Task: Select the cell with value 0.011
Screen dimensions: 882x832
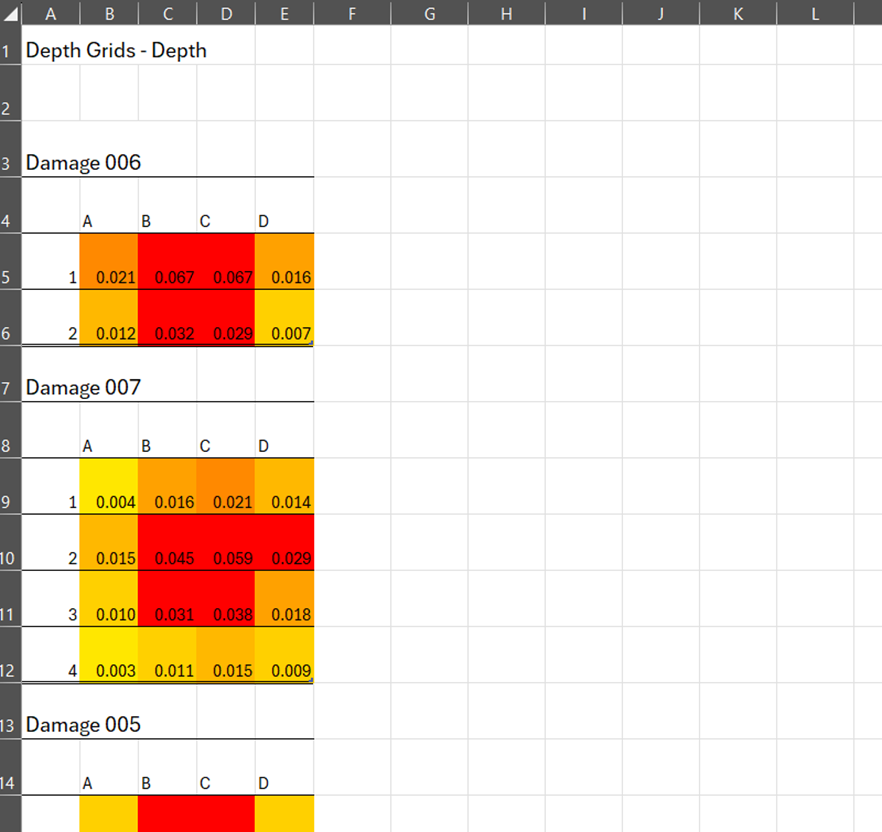Action: (168, 655)
